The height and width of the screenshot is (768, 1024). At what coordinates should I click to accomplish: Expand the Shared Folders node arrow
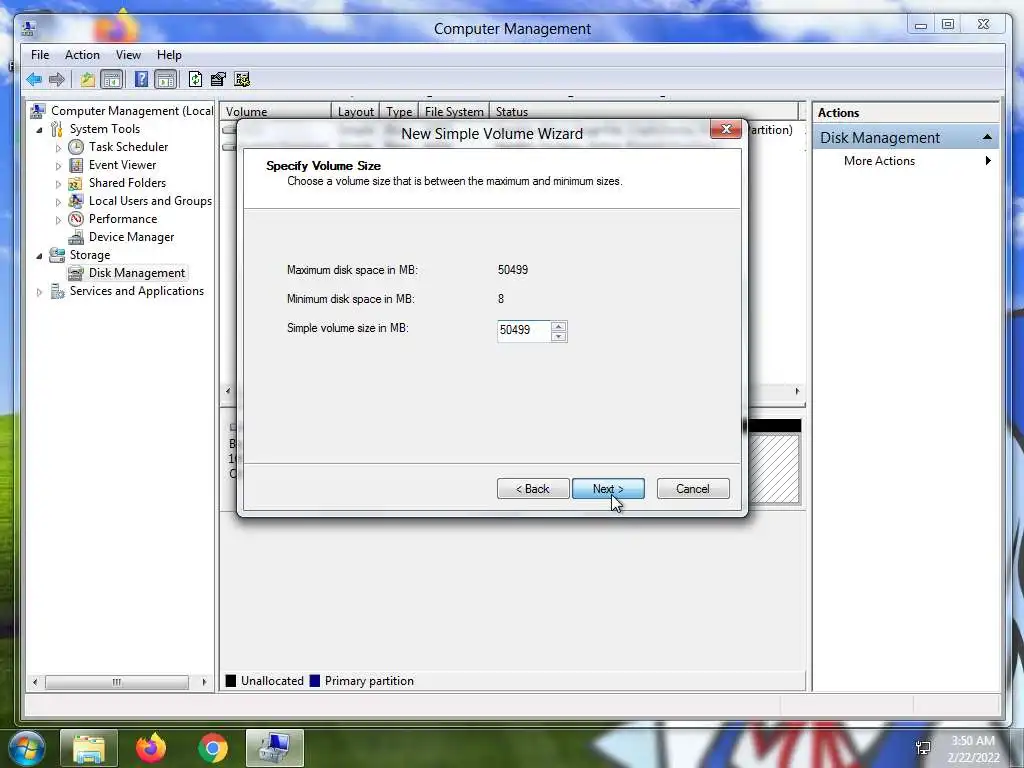pyautogui.click(x=58, y=184)
